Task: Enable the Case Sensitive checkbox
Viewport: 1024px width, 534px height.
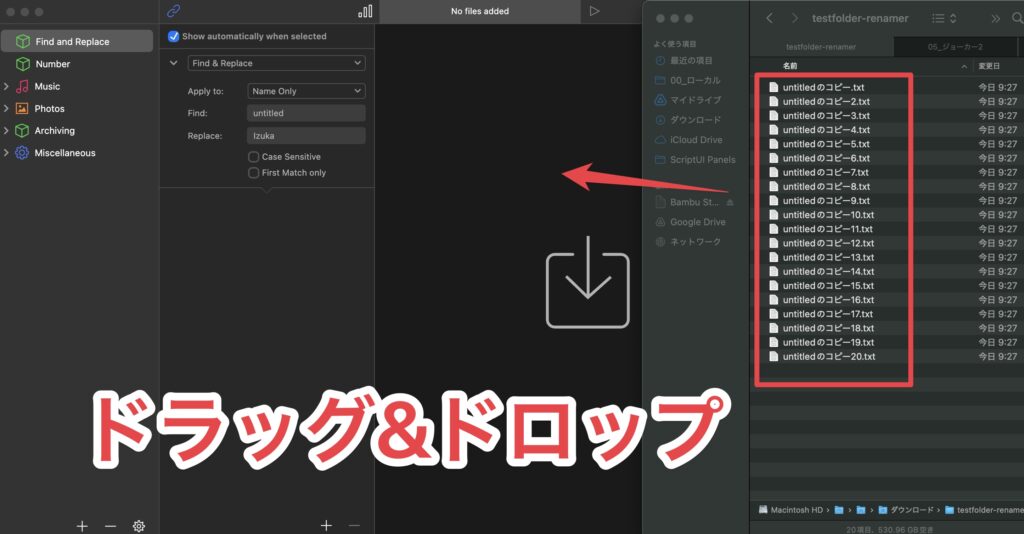Action: pyautogui.click(x=254, y=157)
